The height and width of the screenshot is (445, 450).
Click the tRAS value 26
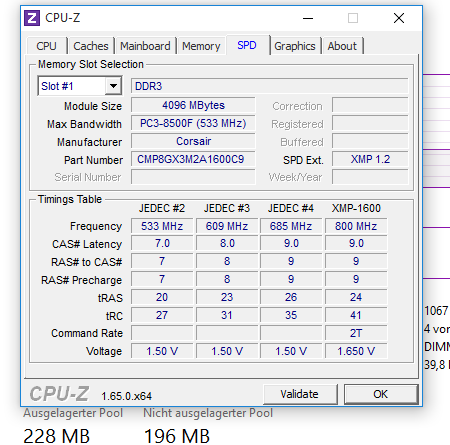click(291, 297)
